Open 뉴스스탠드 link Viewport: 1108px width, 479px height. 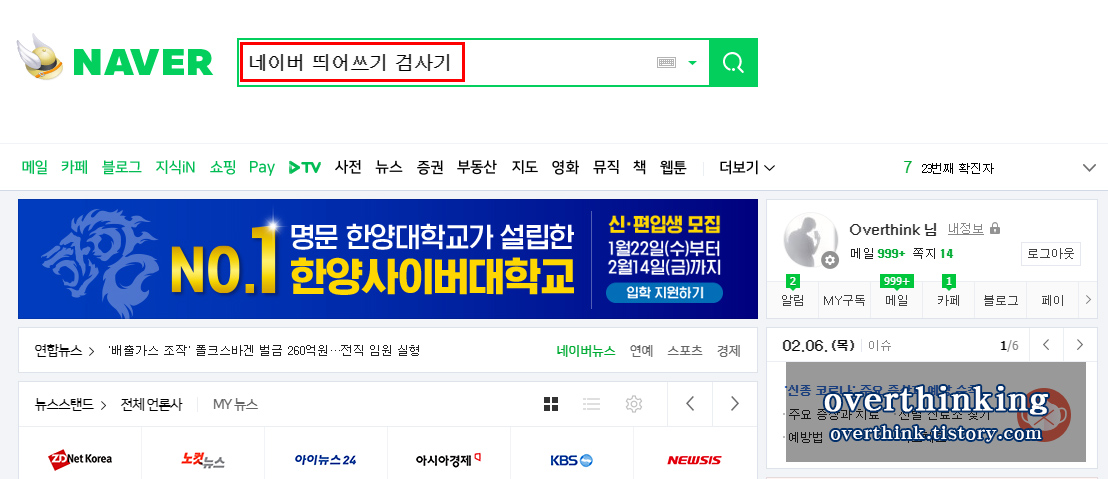tap(70, 405)
